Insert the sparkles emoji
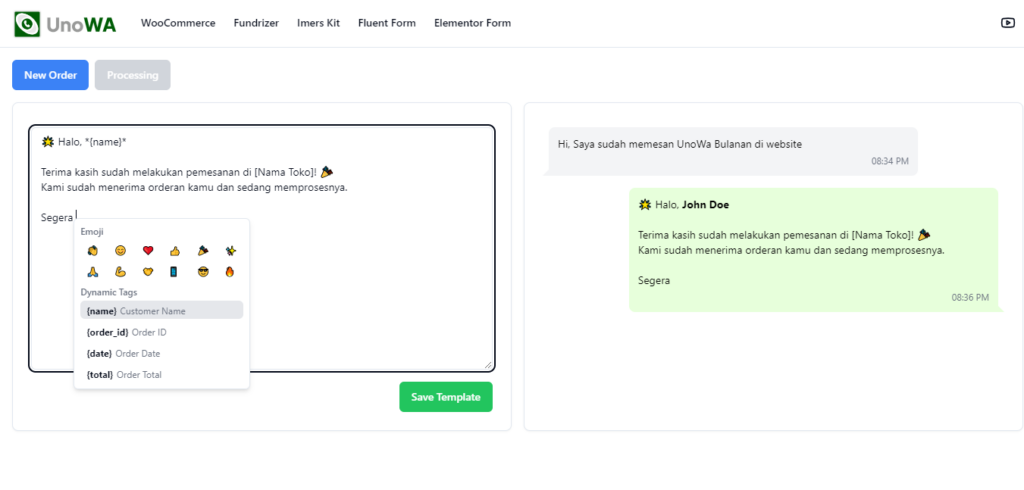 [x=230, y=250]
